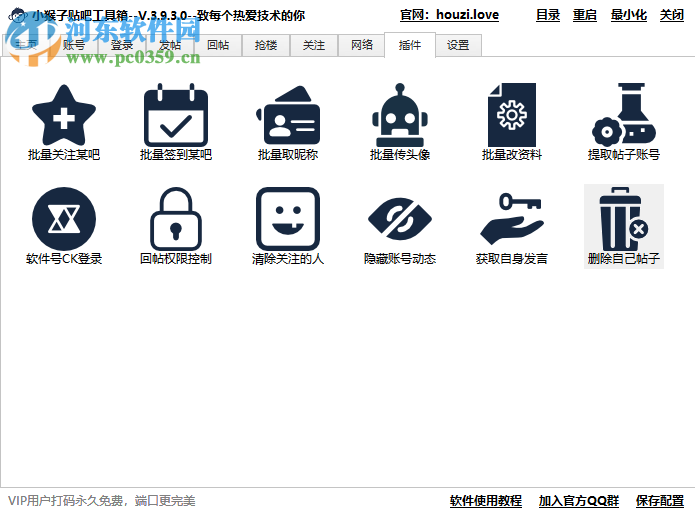Click the 重启 restart link
695x514 pixels.
(585, 15)
